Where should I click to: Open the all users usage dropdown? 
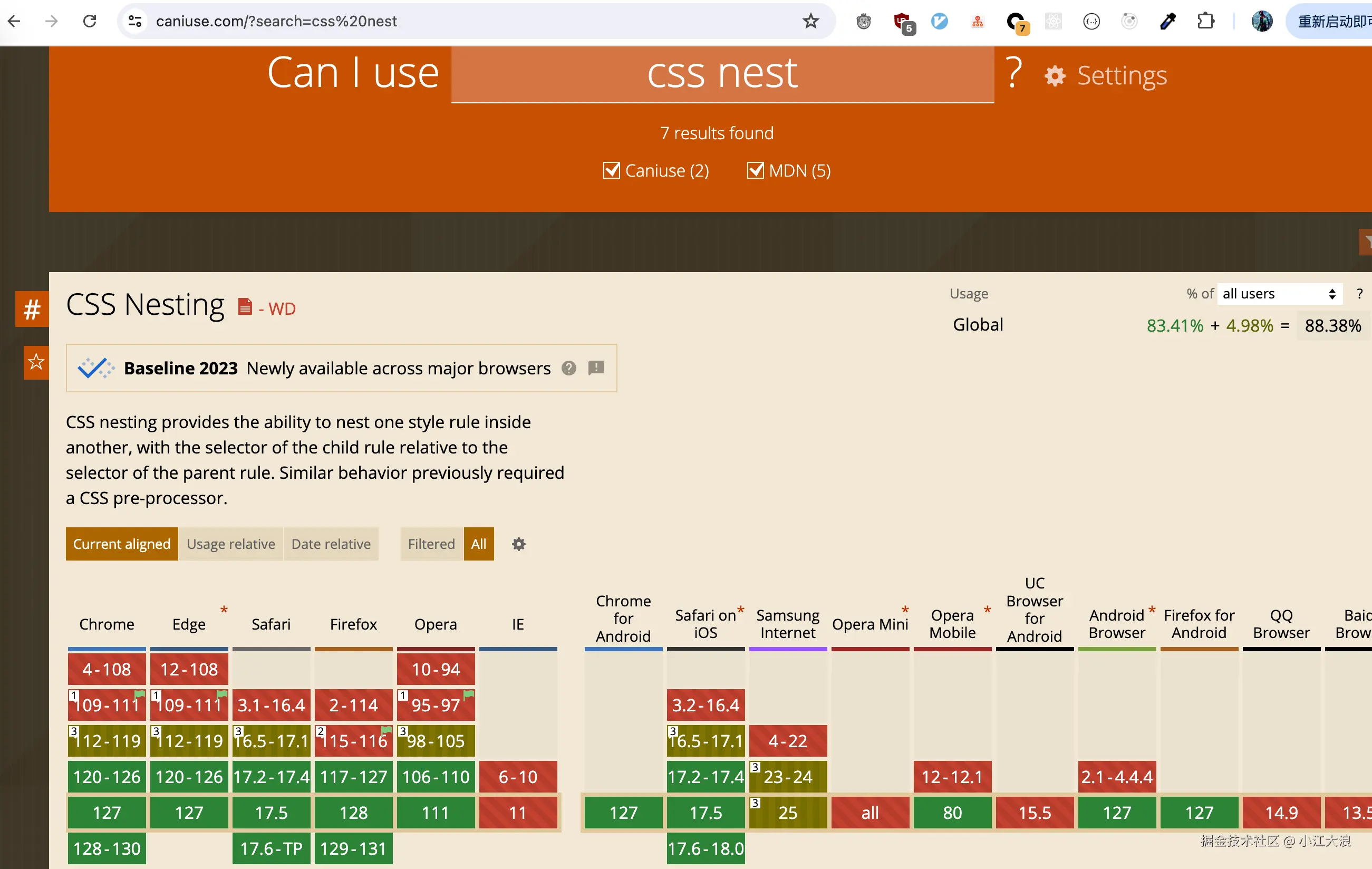click(1279, 294)
